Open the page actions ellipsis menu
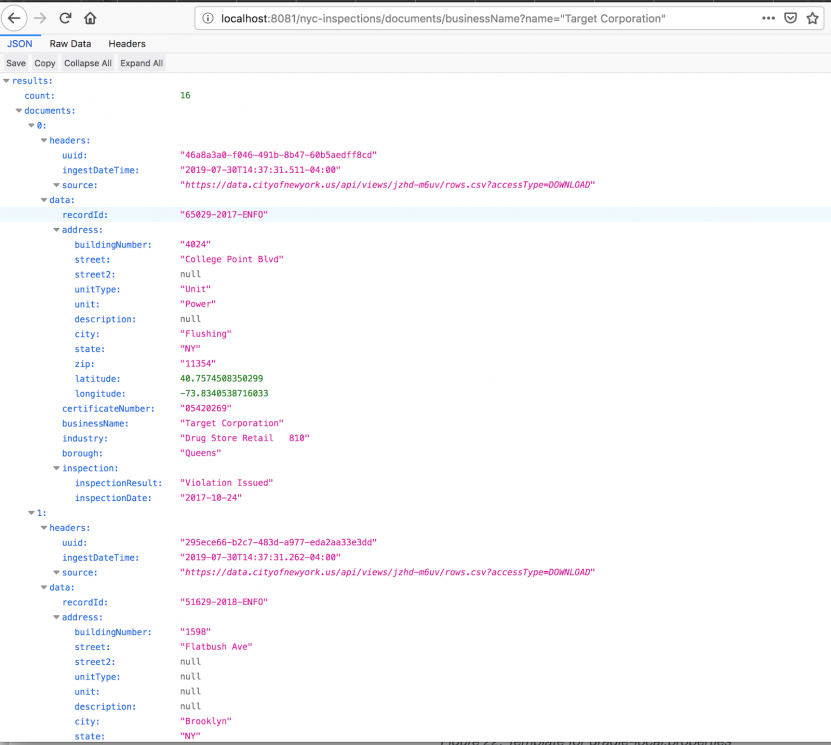 [767, 17]
